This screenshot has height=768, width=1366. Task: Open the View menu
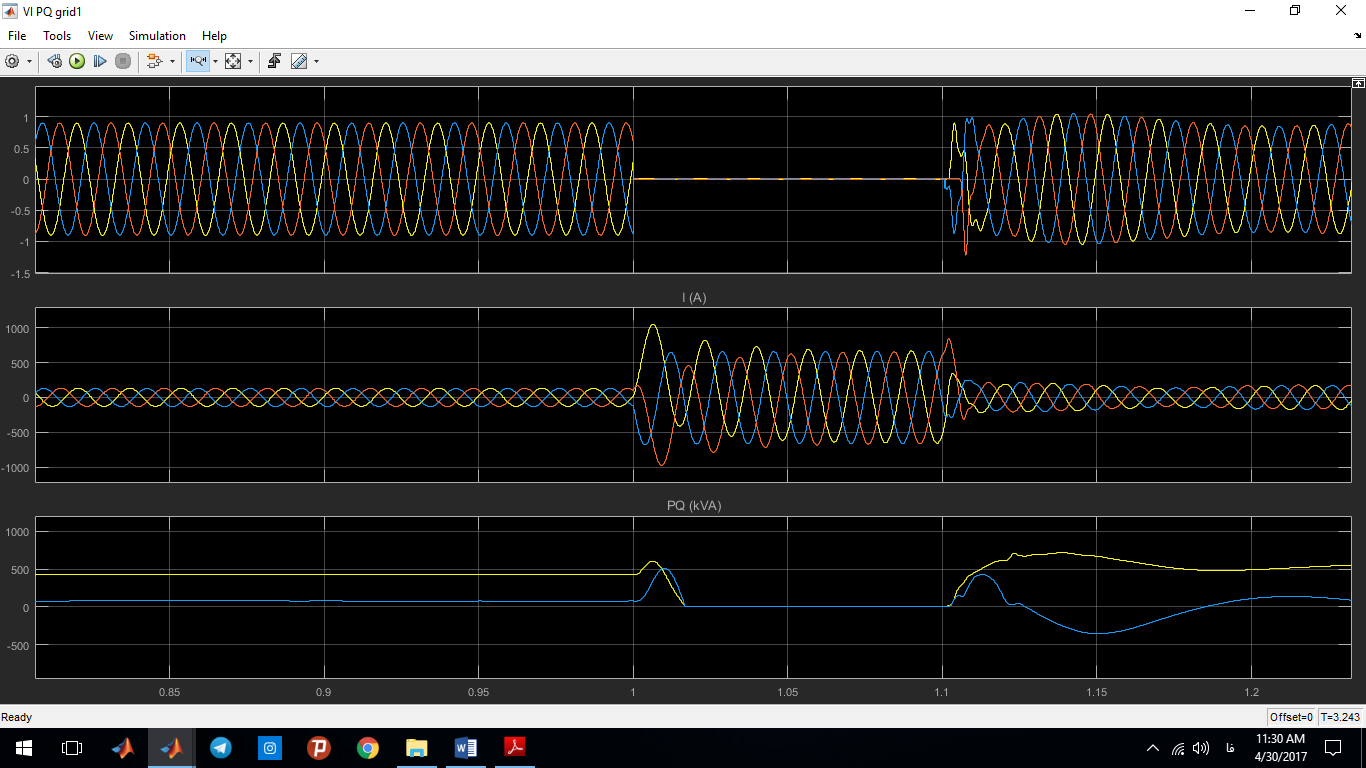coord(100,36)
